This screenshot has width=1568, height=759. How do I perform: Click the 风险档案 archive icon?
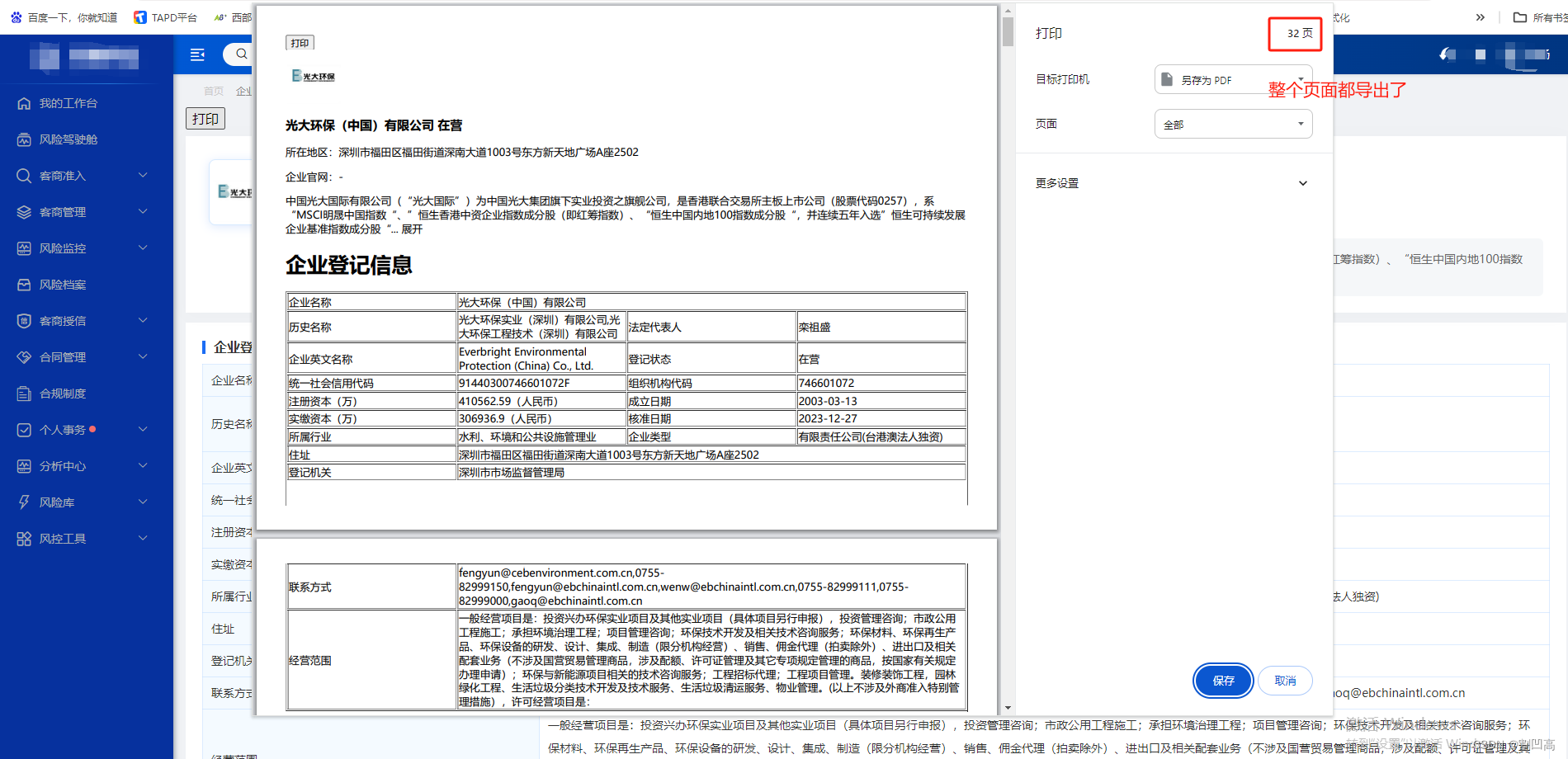click(24, 285)
